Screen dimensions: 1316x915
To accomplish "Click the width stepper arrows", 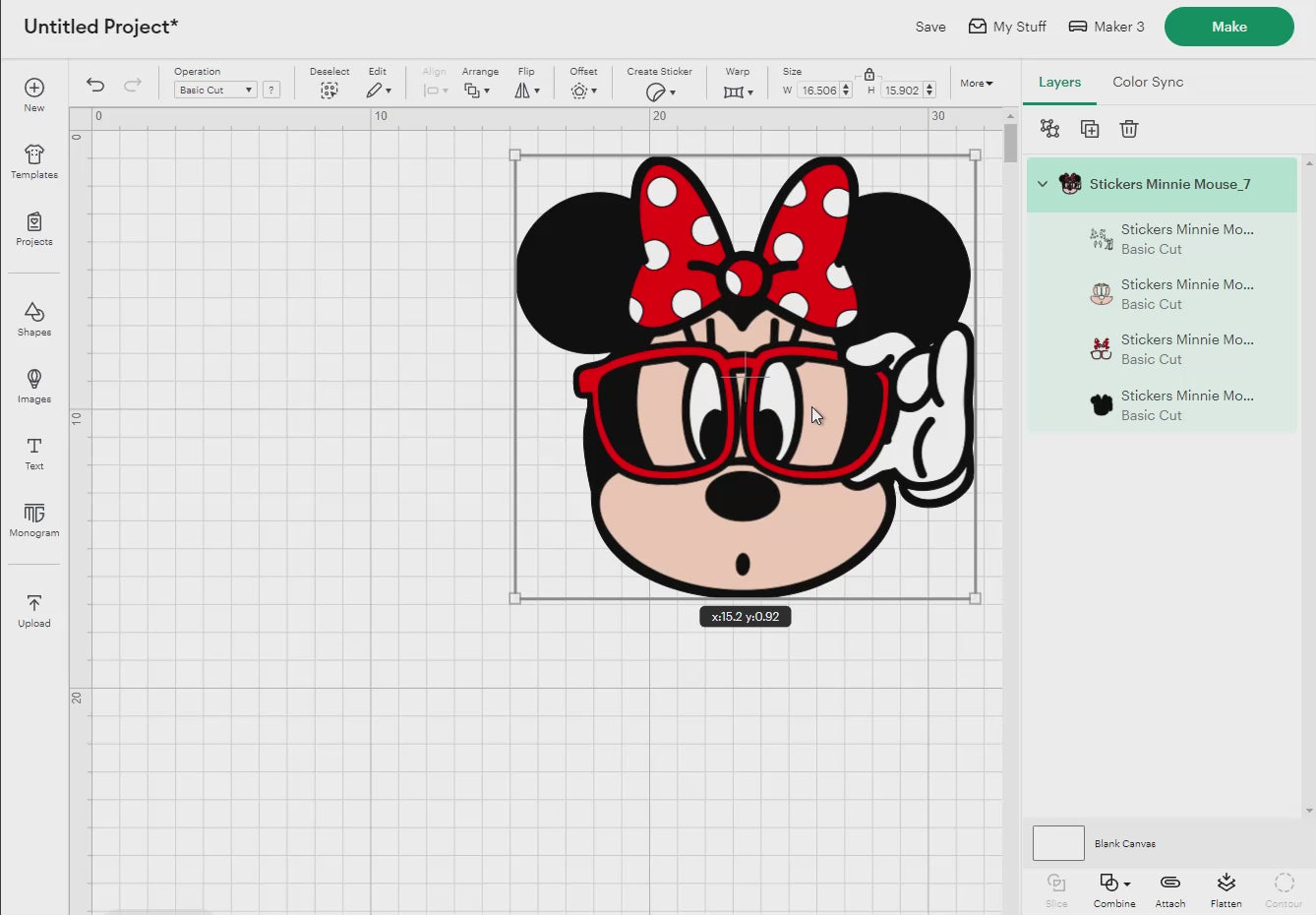I will click(x=846, y=91).
